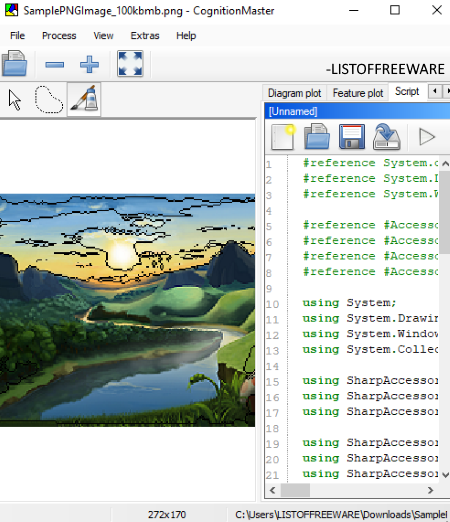Select the arrow pointer tool
450x522 pixels.
click(x=15, y=100)
